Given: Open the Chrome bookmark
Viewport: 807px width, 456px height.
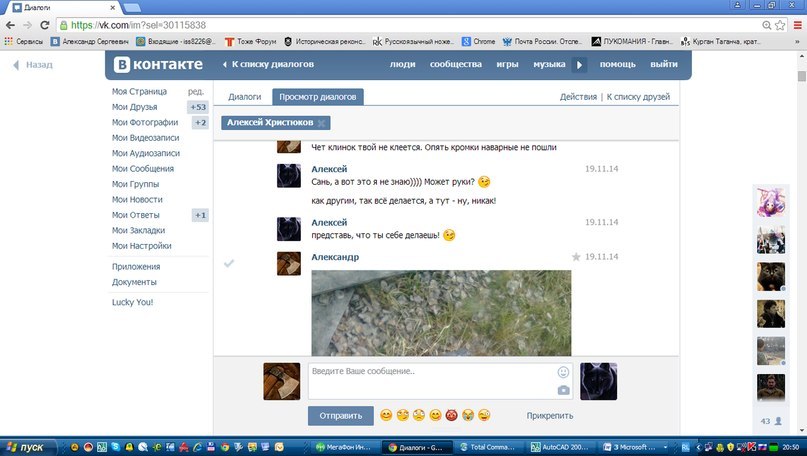Looking at the screenshot, I should click(478, 41).
